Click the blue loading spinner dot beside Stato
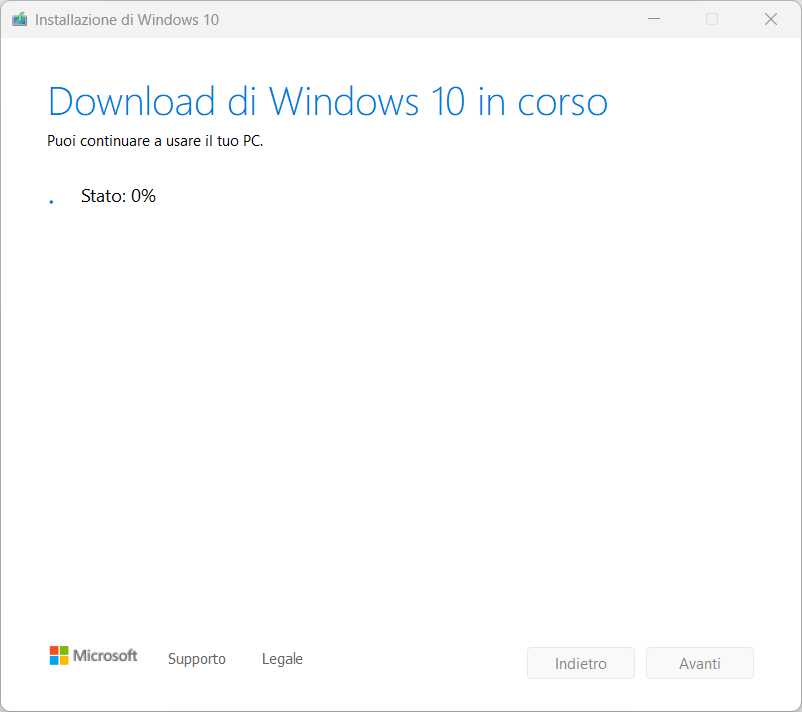Viewport: 802px width, 712px height. (51, 202)
